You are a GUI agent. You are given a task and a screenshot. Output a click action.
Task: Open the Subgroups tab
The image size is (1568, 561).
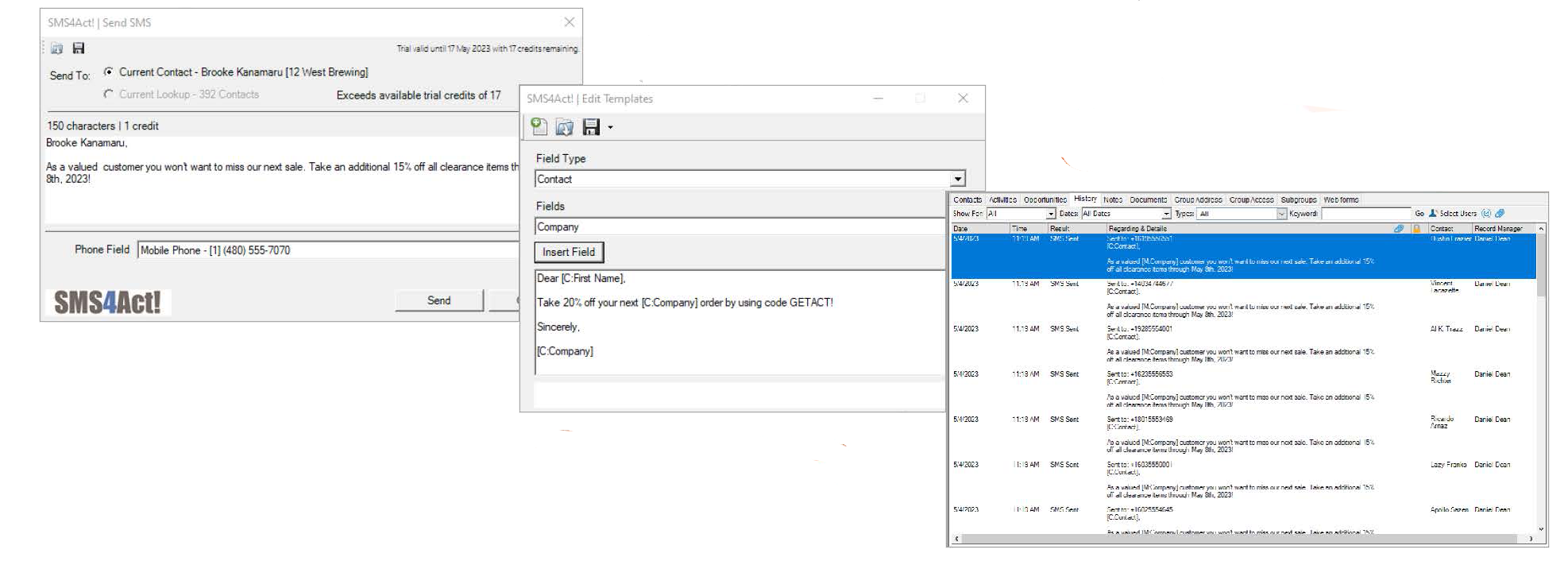(x=1299, y=200)
